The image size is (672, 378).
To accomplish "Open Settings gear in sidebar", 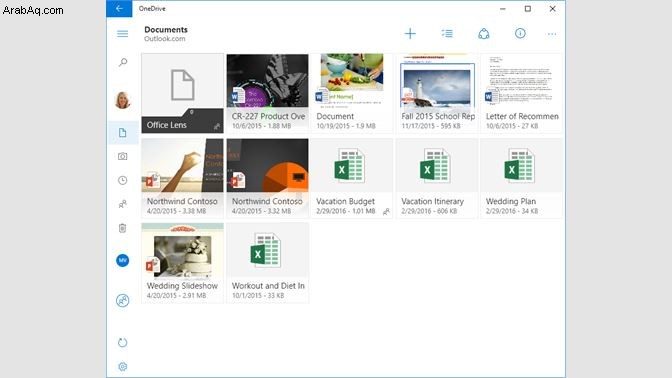I will coord(123,367).
